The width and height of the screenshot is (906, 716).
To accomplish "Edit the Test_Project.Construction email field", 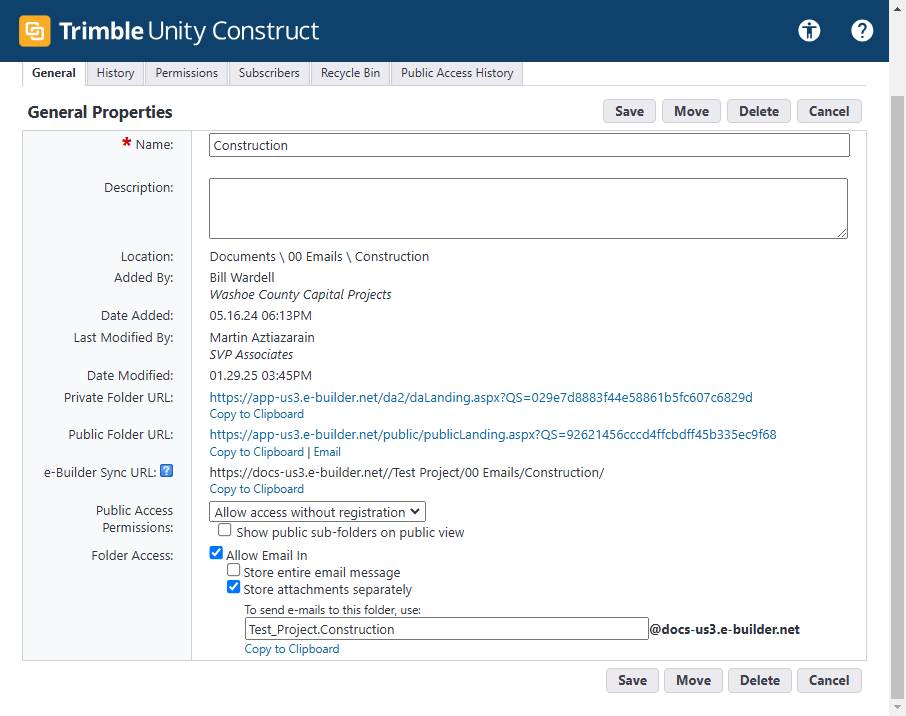I will click(x=446, y=629).
